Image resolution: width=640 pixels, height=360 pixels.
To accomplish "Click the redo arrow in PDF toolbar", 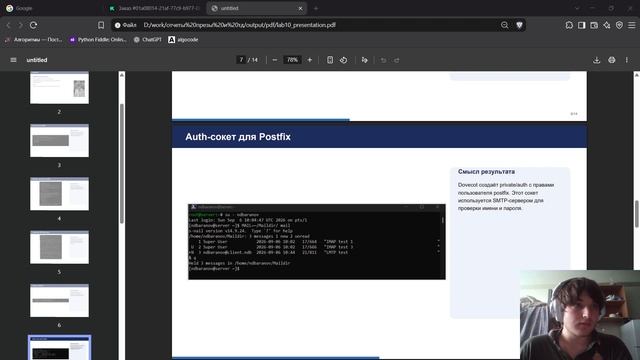I will pyautogui.click(x=397, y=60).
